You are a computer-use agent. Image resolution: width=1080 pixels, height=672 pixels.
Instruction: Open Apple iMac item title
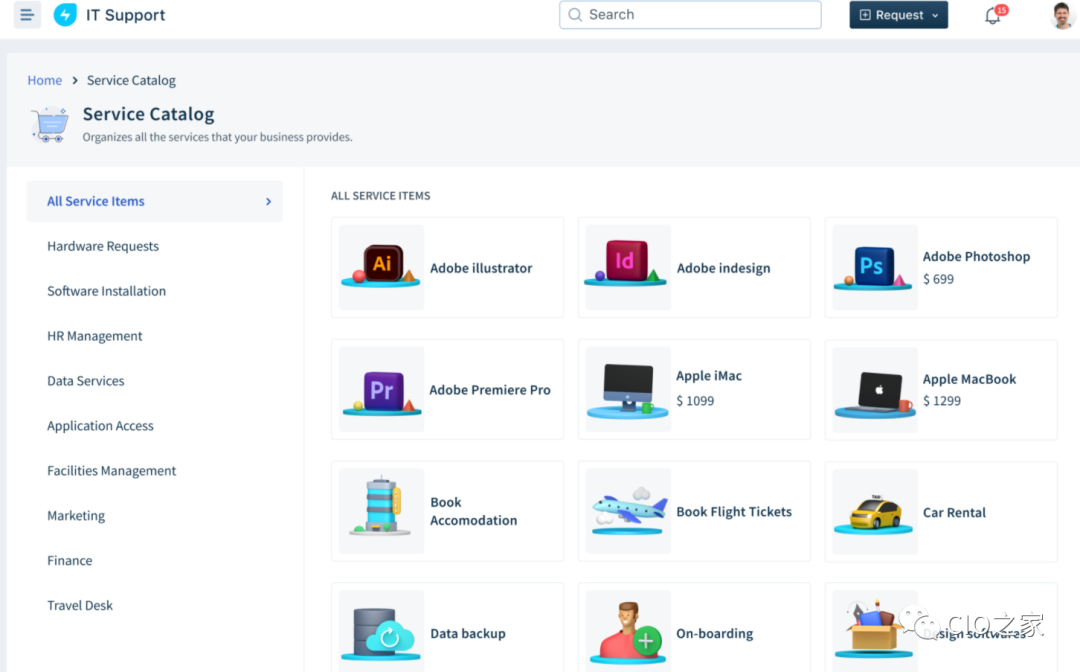(709, 376)
